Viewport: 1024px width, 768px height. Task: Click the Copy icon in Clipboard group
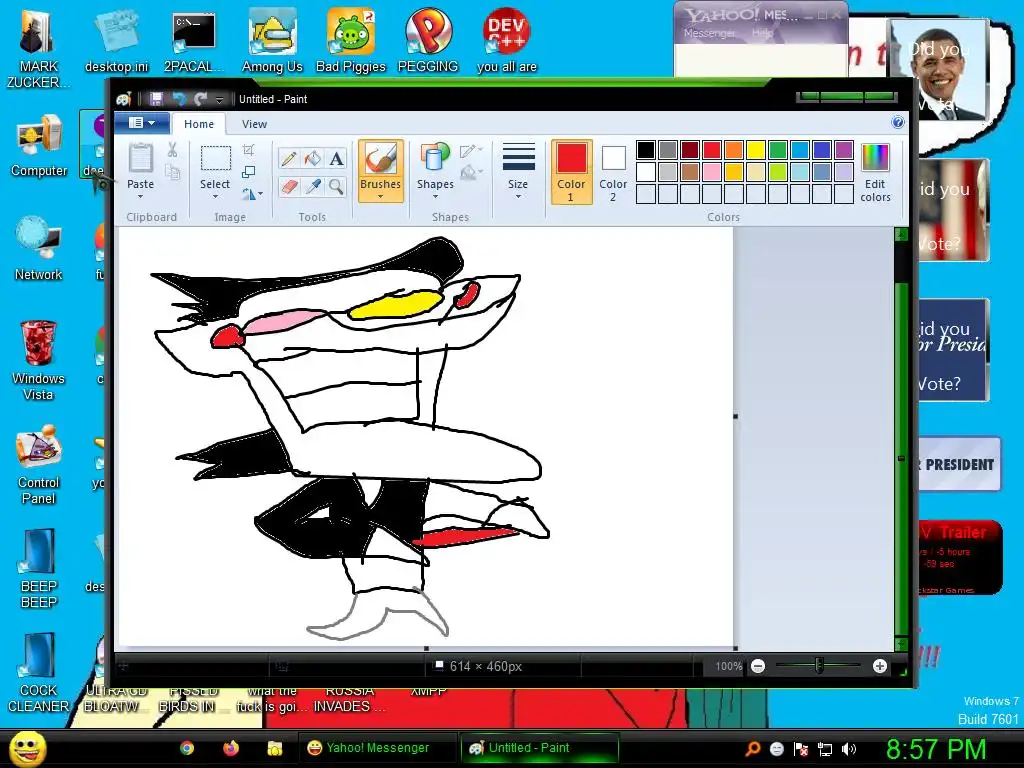click(x=172, y=172)
